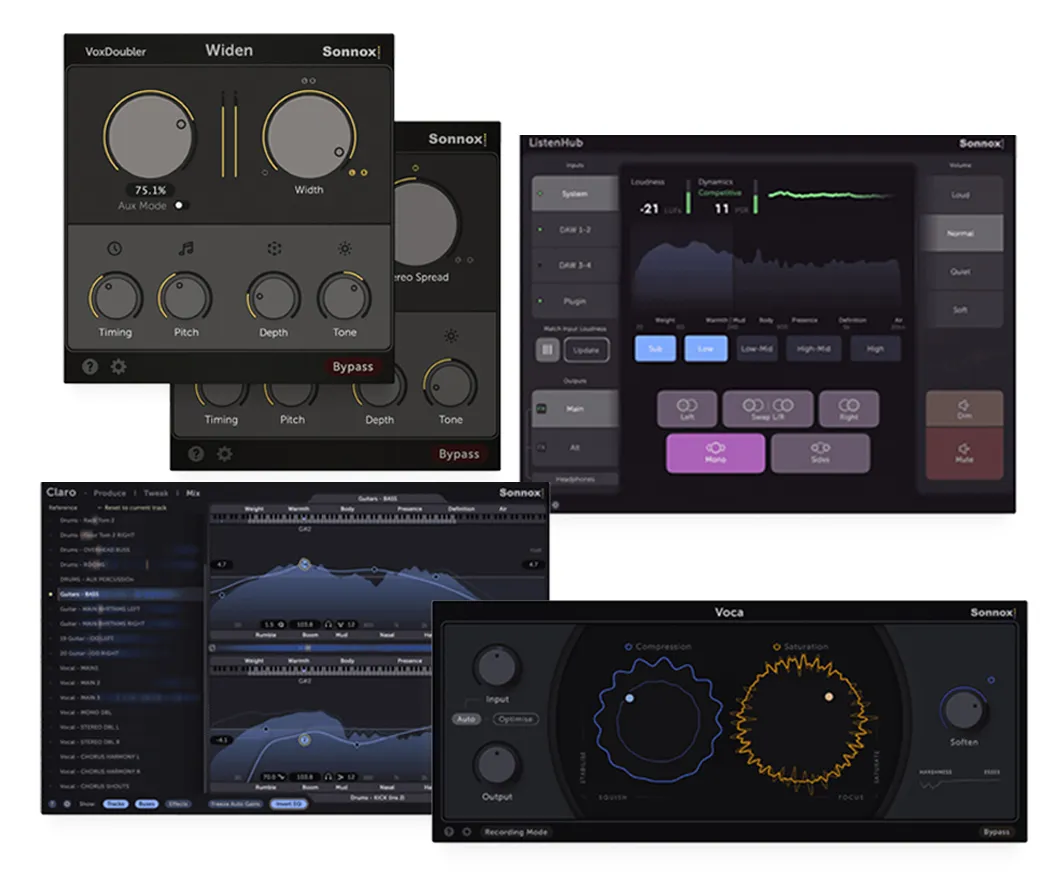Click the Dim speaker button in ListenHub
This screenshot has width=1057, height=893.
pos(964,408)
